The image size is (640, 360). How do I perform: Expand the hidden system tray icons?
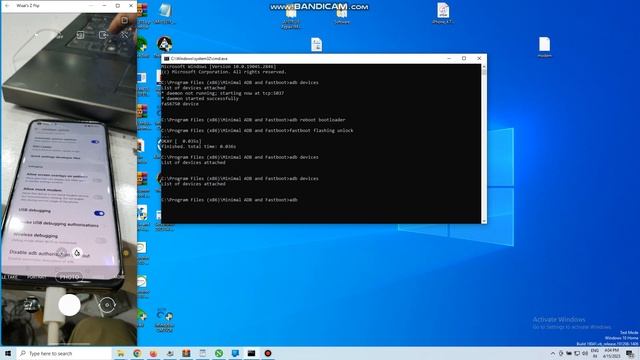(x=553, y=353)
